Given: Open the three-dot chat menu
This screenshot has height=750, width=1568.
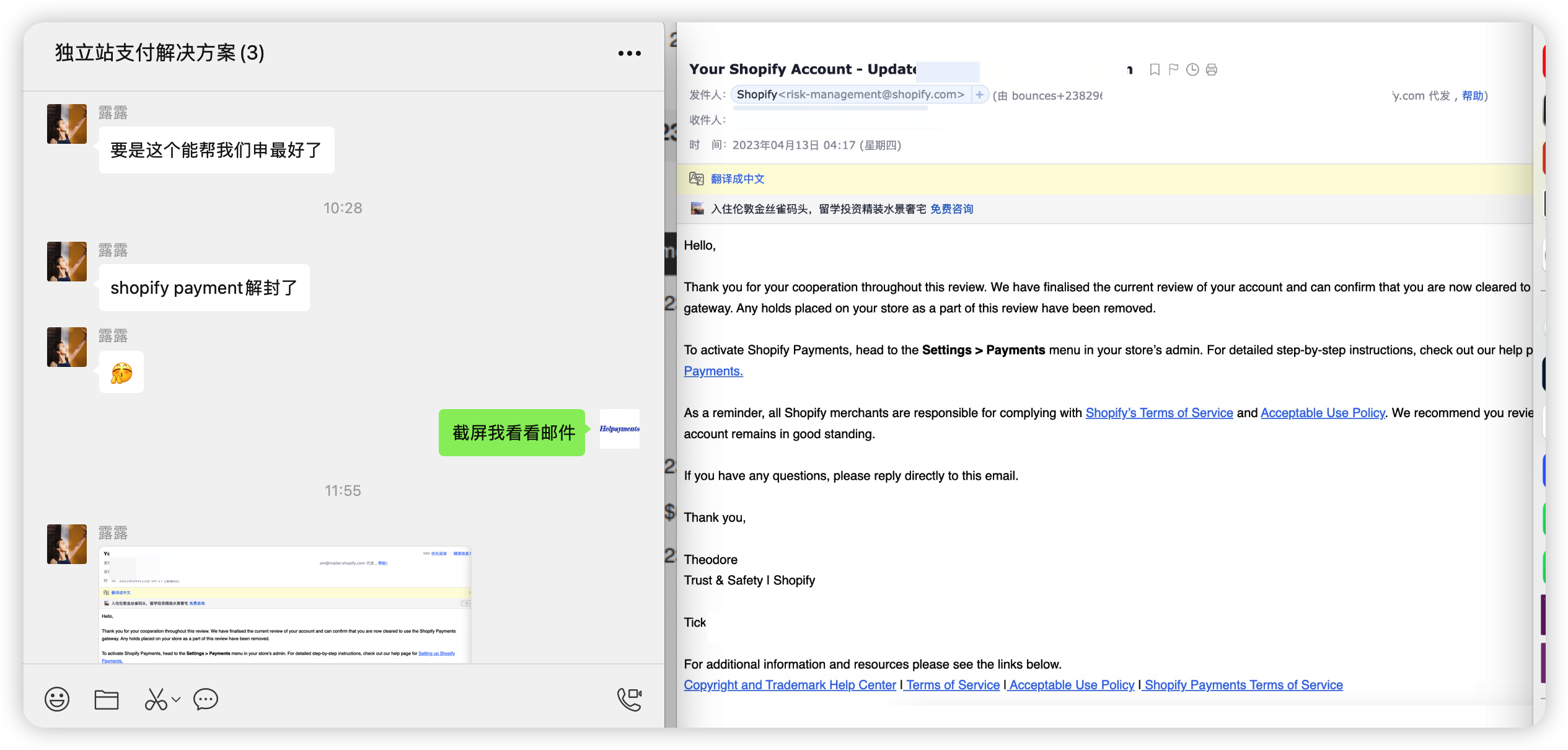Looking at the screenshot, I should pyautogui.click(x=629, y=53).
